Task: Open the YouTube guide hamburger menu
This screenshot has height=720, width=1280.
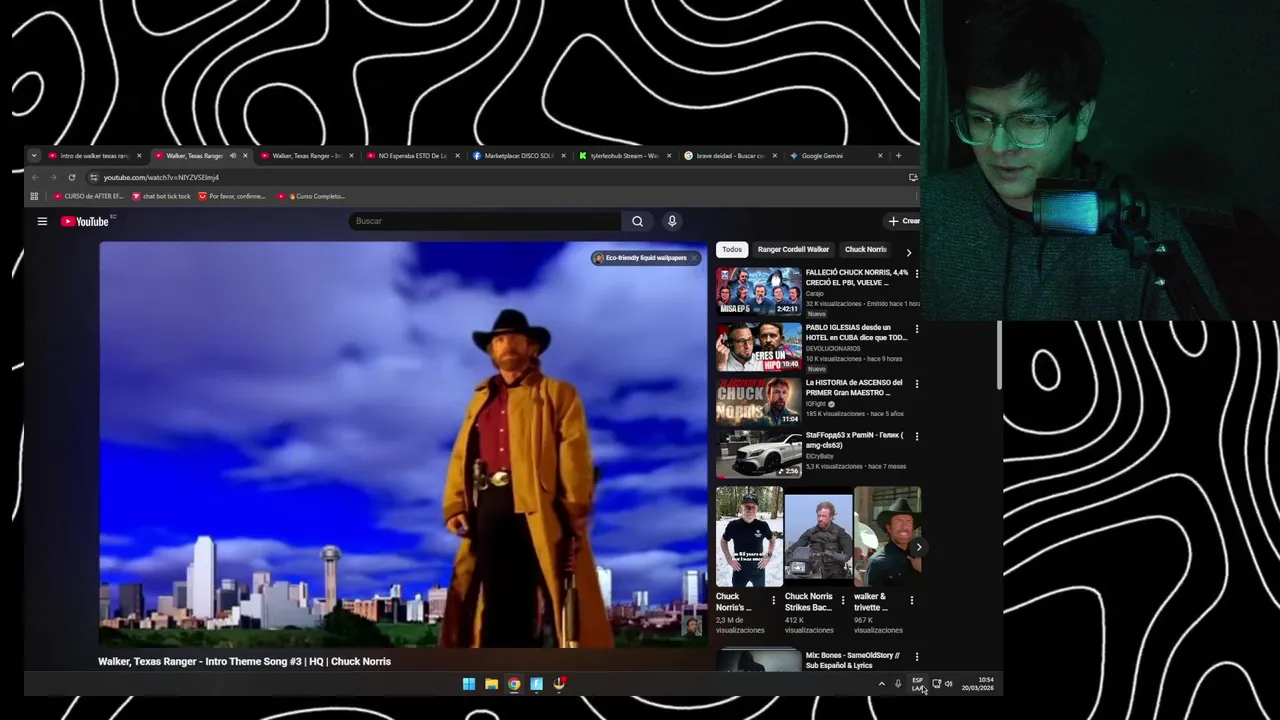Action: click(x=42, y=221)
